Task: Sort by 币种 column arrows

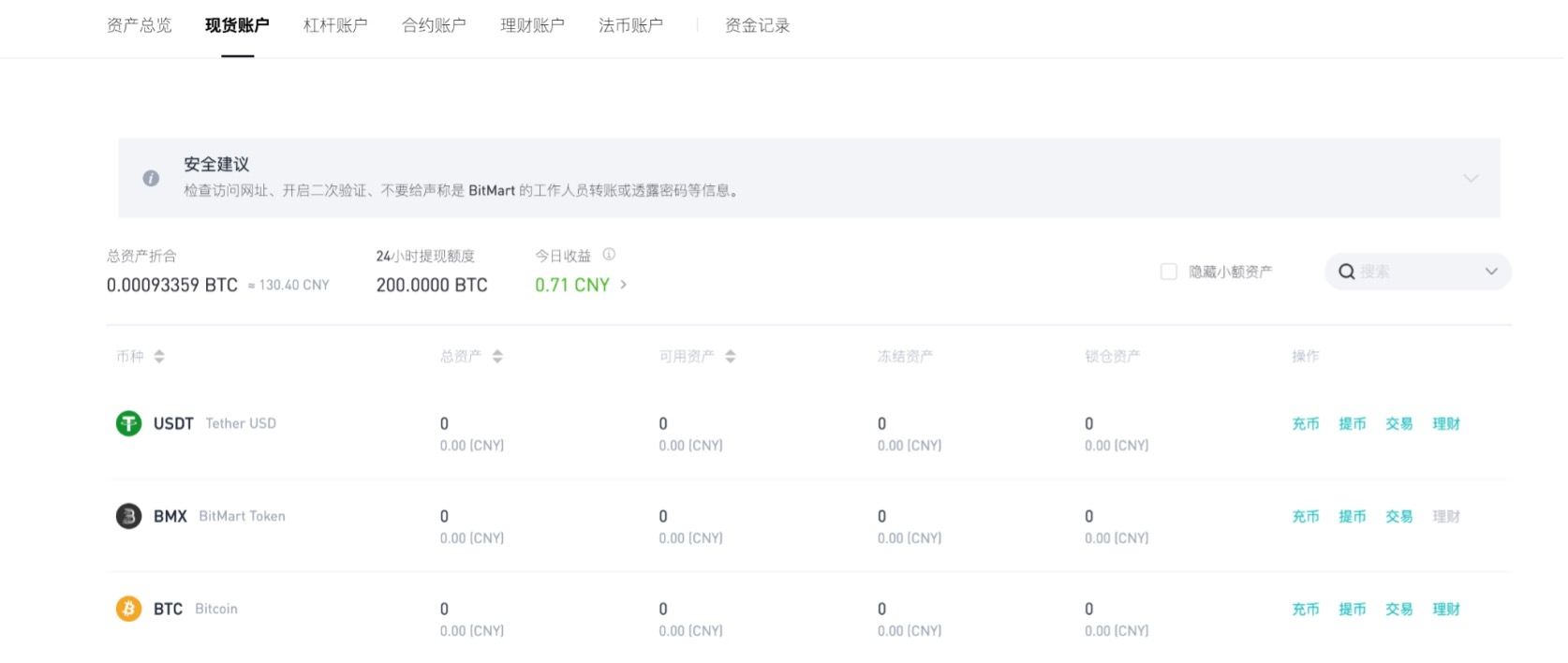Action: [159, 357]
